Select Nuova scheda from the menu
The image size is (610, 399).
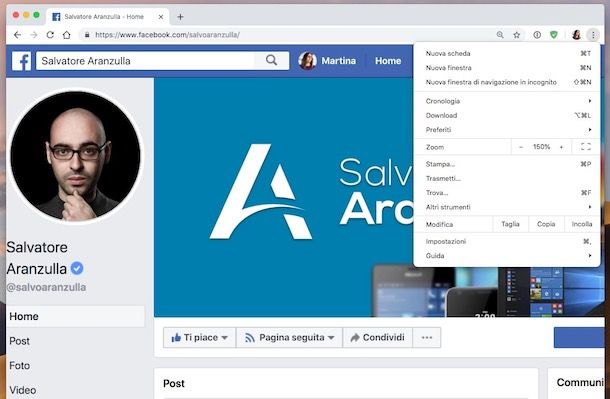click(507, 53)
